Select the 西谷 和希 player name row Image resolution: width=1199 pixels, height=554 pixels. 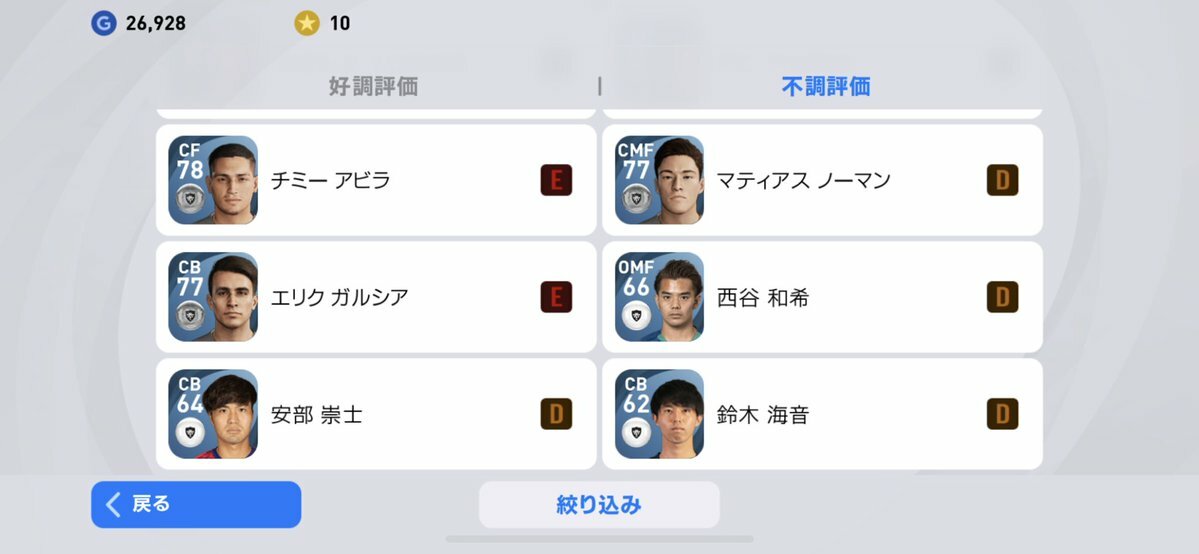(823, 297)
